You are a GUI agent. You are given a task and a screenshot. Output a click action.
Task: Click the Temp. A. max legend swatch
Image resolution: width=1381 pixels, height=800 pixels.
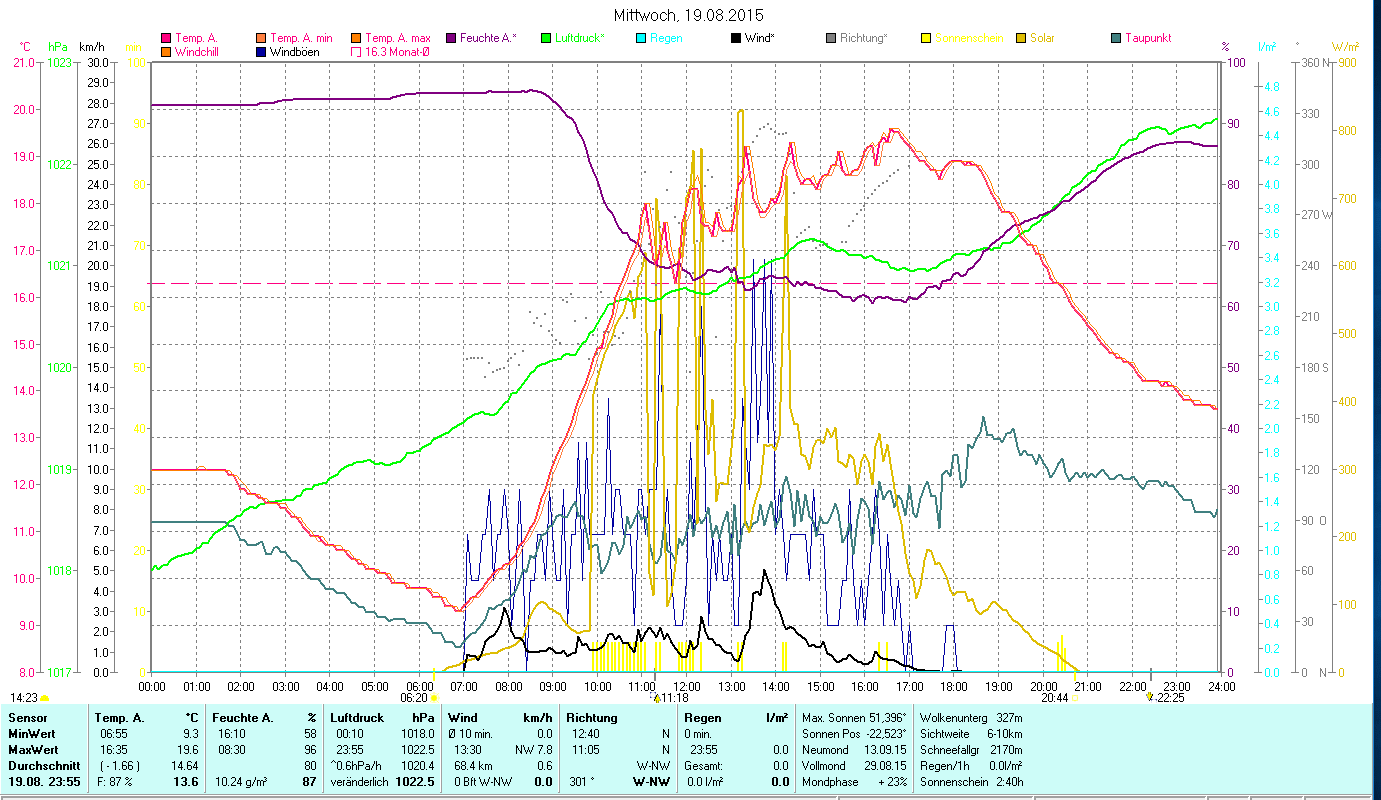pos(355,39)
